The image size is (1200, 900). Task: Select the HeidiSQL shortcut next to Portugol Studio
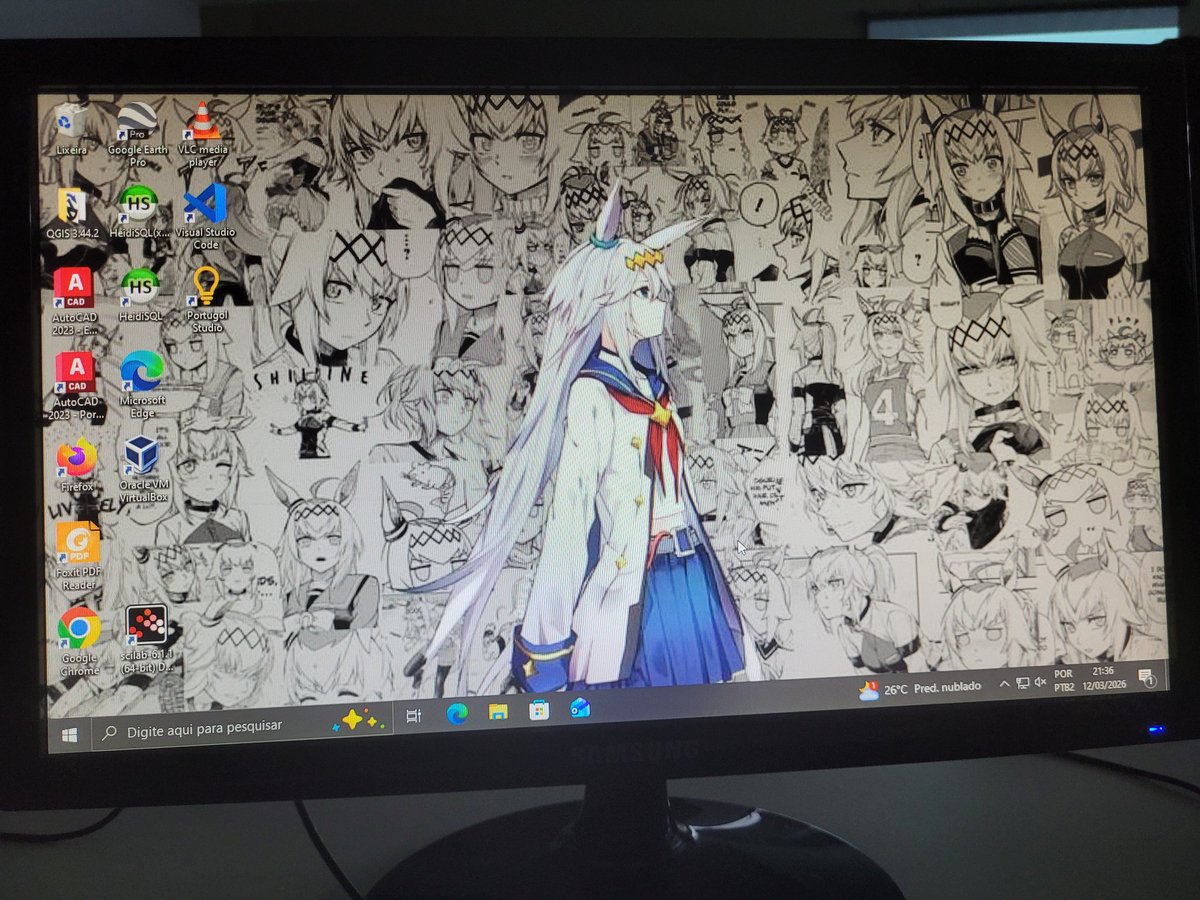pyautogui.click(x=140, y=294)
